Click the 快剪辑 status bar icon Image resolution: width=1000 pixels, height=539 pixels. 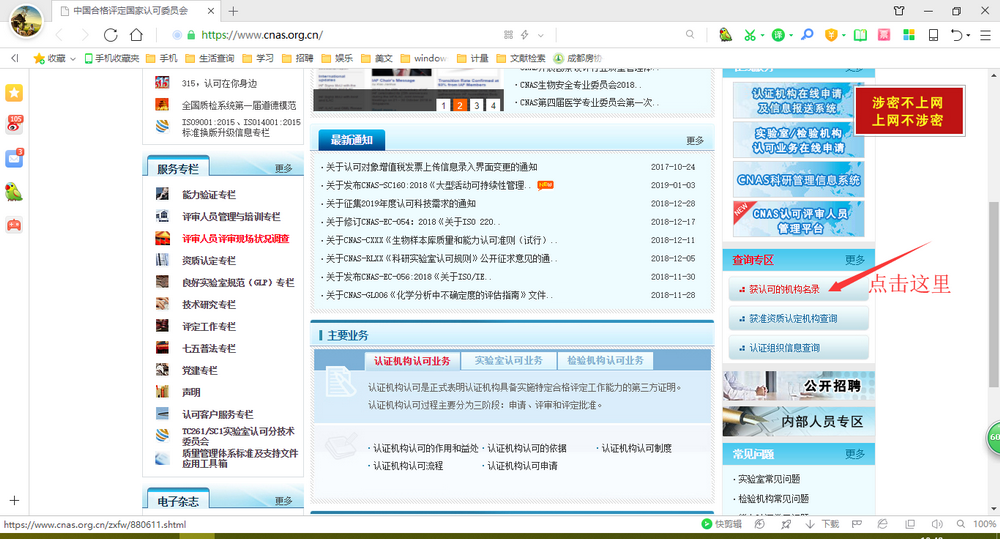tap(721, 524)
